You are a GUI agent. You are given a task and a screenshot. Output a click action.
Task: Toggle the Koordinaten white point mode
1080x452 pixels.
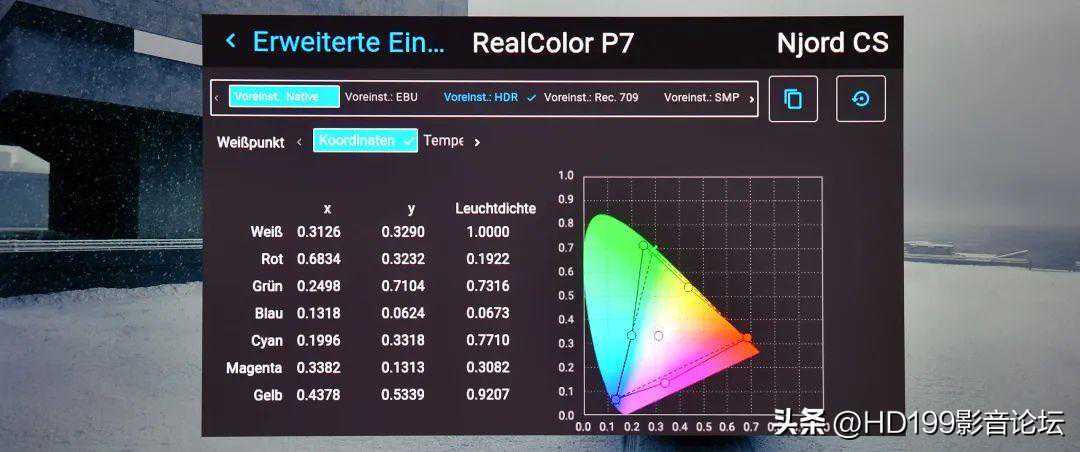click(x=365, y=141)
